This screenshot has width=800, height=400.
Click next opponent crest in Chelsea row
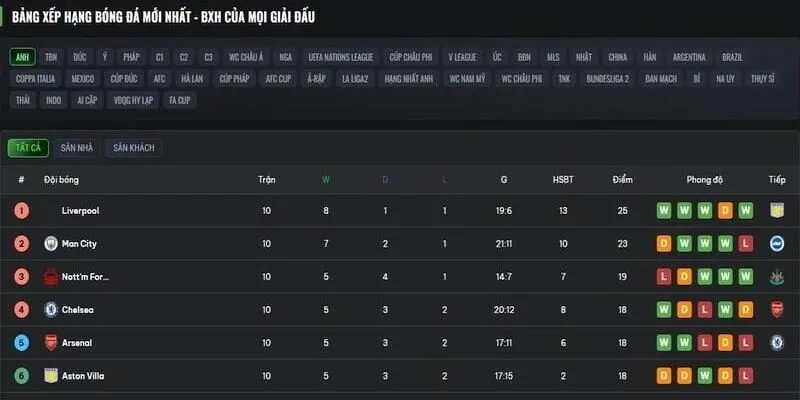point(777,309)
